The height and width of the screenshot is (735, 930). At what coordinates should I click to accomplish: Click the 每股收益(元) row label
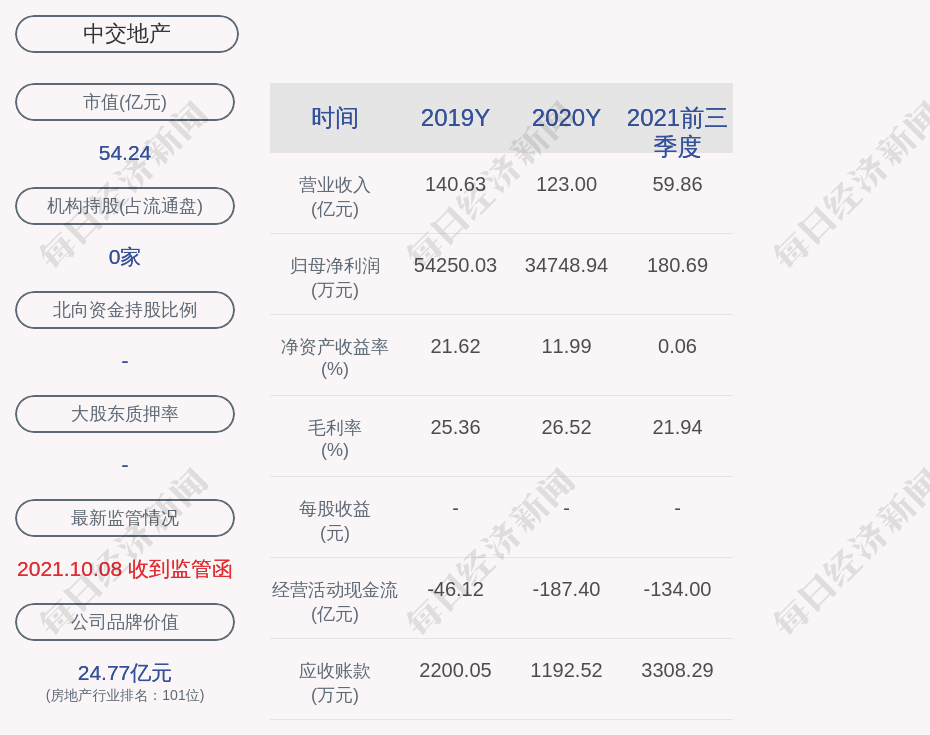click(335, 521)
